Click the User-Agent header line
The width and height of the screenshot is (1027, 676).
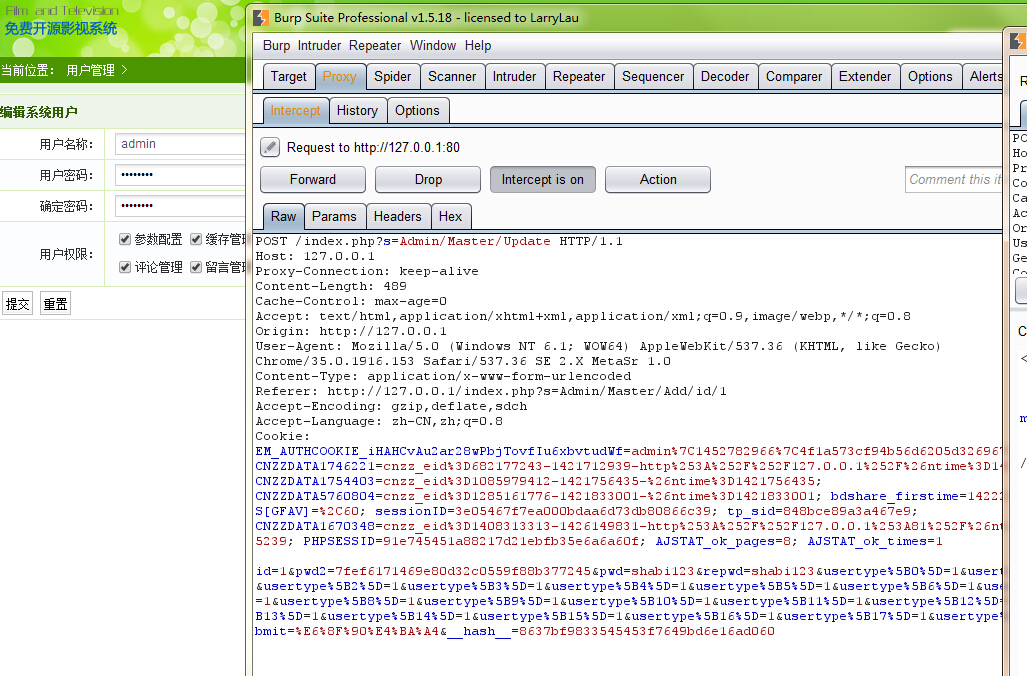[x=597, y=354]
